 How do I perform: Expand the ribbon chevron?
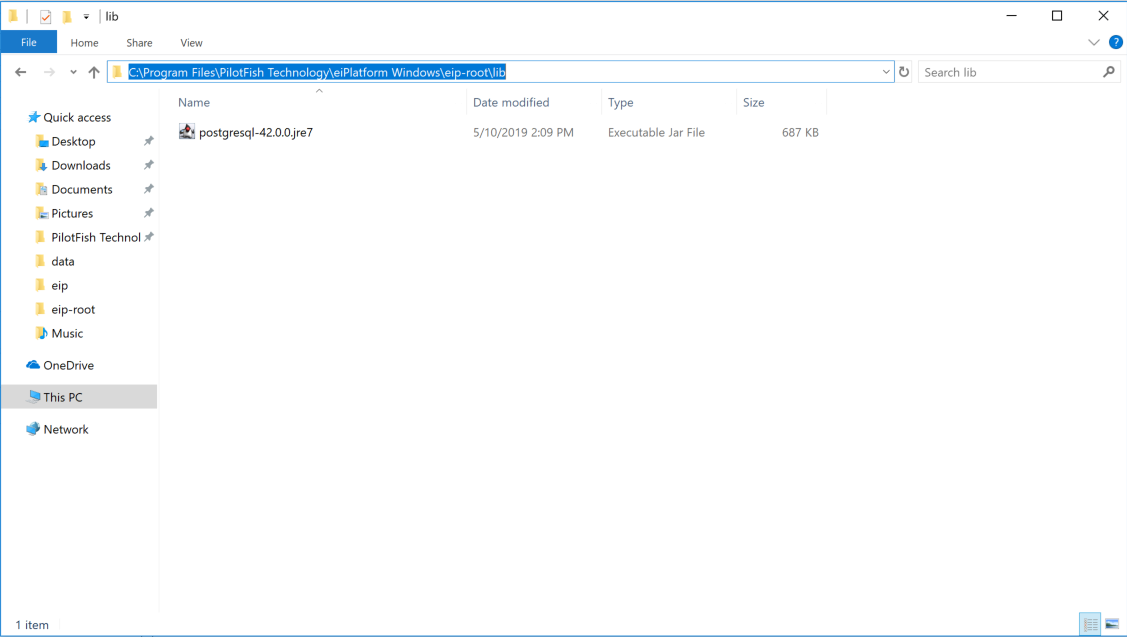[1094, 42]
